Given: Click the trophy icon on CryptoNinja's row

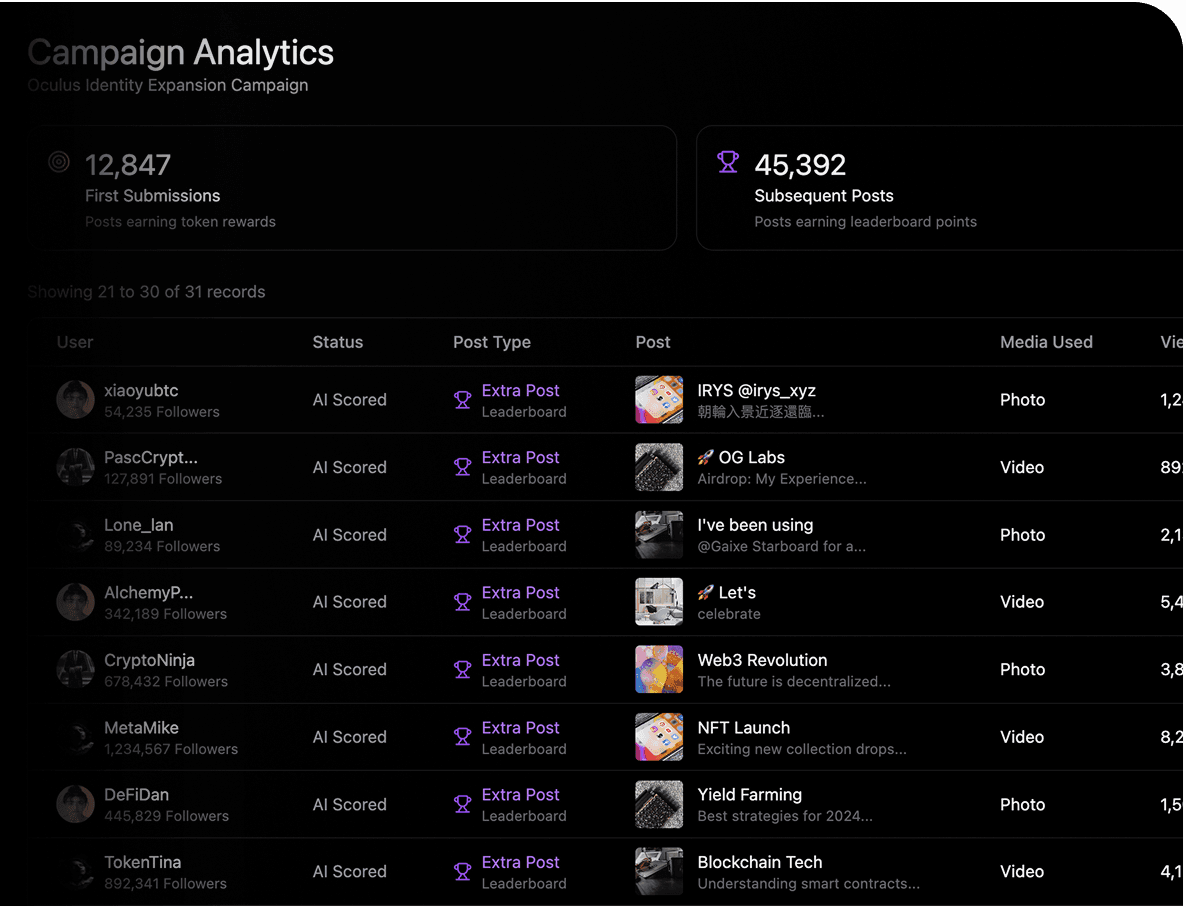Looking at the screenshot, I should (x=462, y=669).
